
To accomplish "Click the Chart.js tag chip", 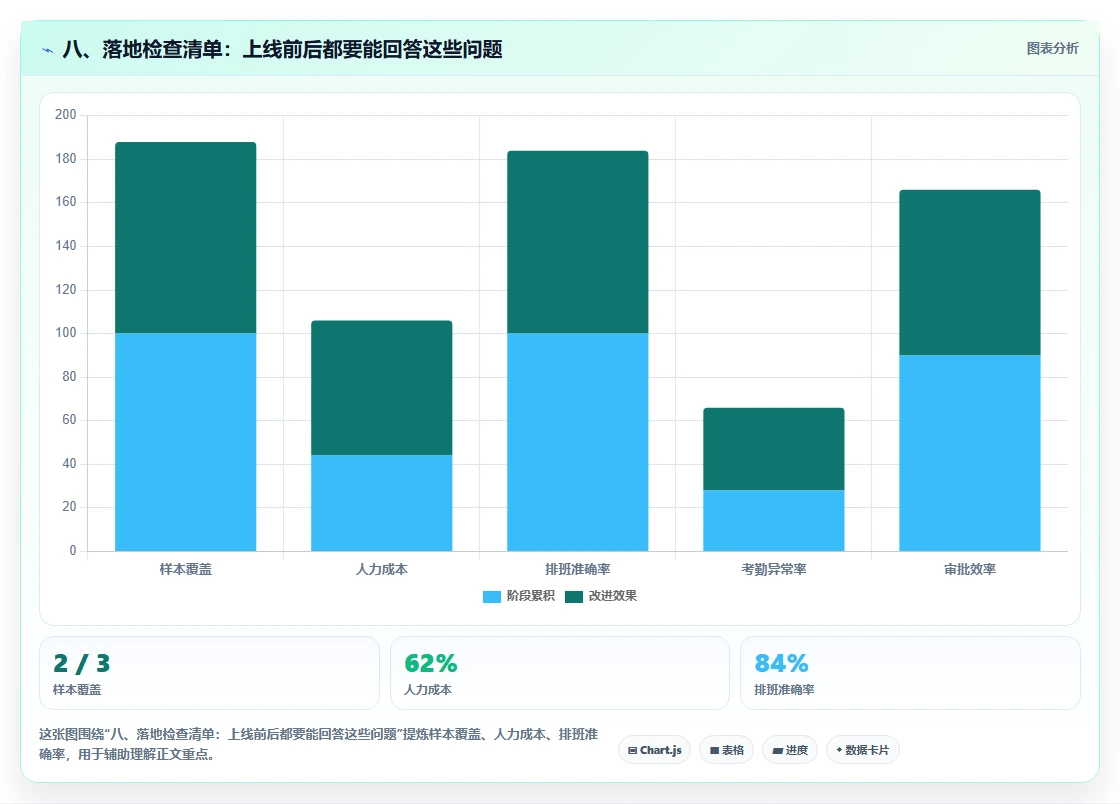I will 654,750.
